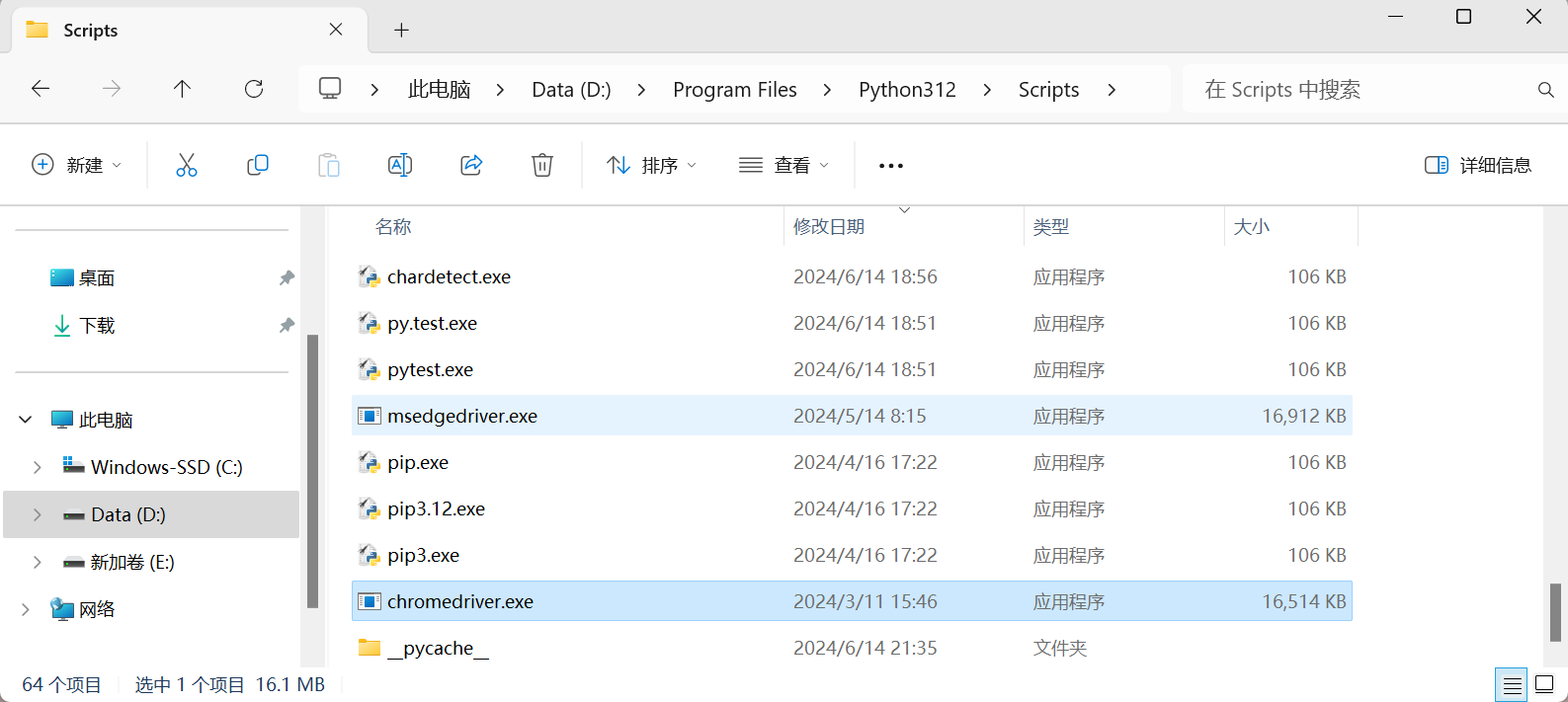
Task: Select the Scripts tab
Action: point(188,31)
